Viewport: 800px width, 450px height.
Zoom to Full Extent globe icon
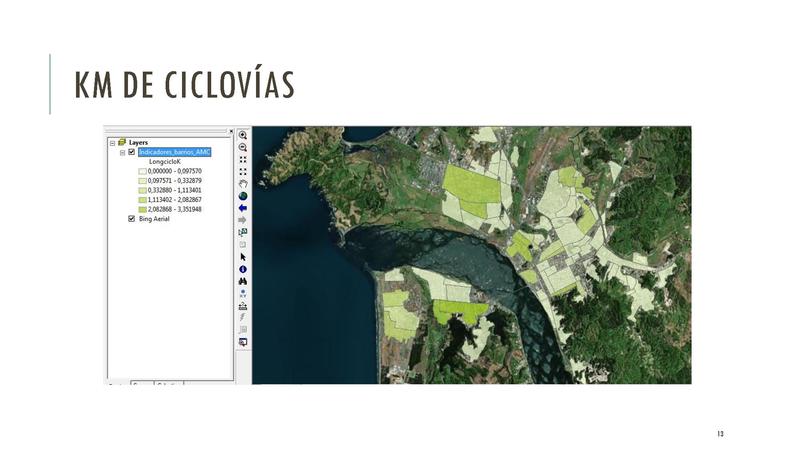(x=243, y=196)
